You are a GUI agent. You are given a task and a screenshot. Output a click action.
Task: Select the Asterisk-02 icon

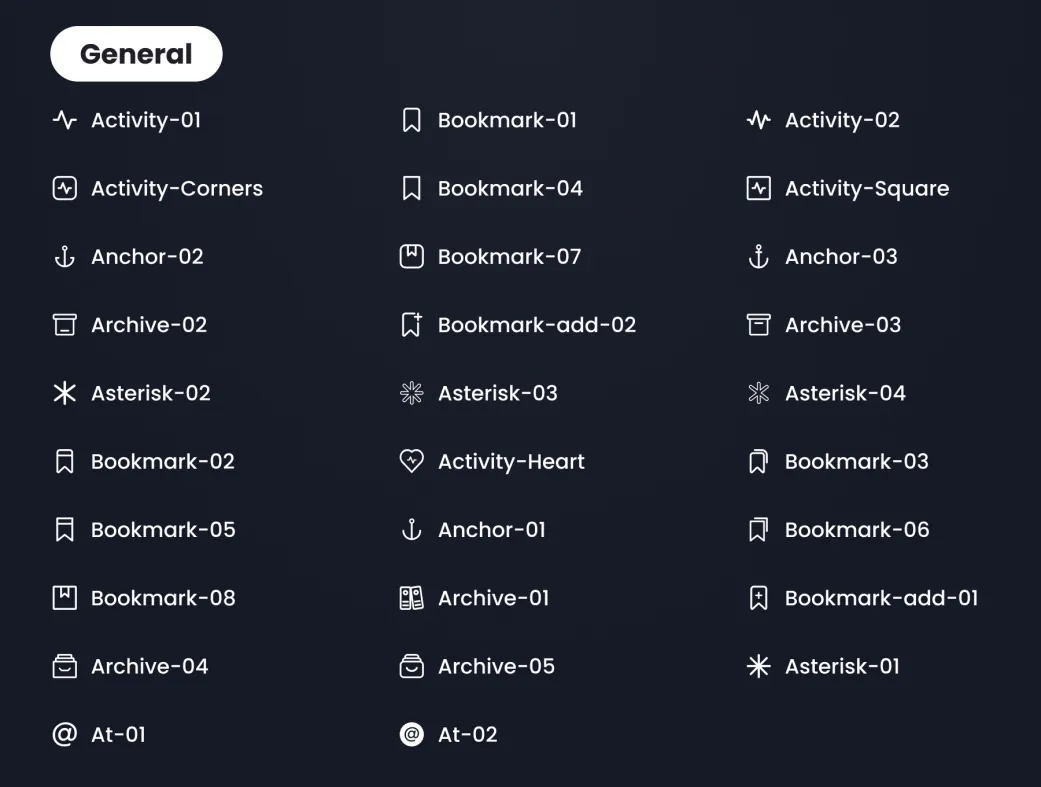[x=64, y=393]
